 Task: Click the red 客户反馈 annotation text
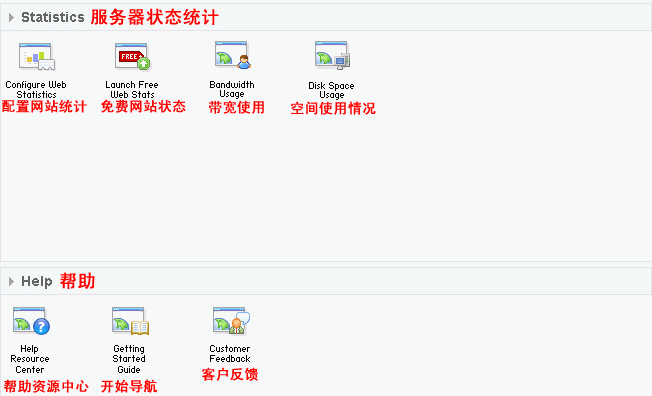coord(230,374)
